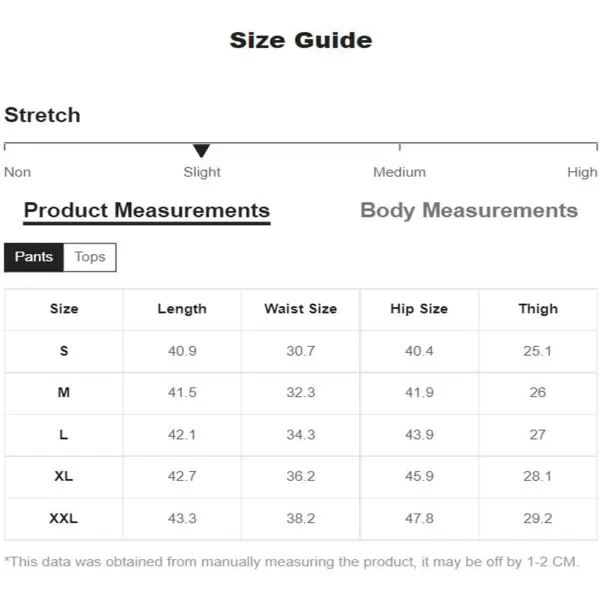Click the Non stretch label
This screenshot has width=600, height=600.
[x=18, y=172]
